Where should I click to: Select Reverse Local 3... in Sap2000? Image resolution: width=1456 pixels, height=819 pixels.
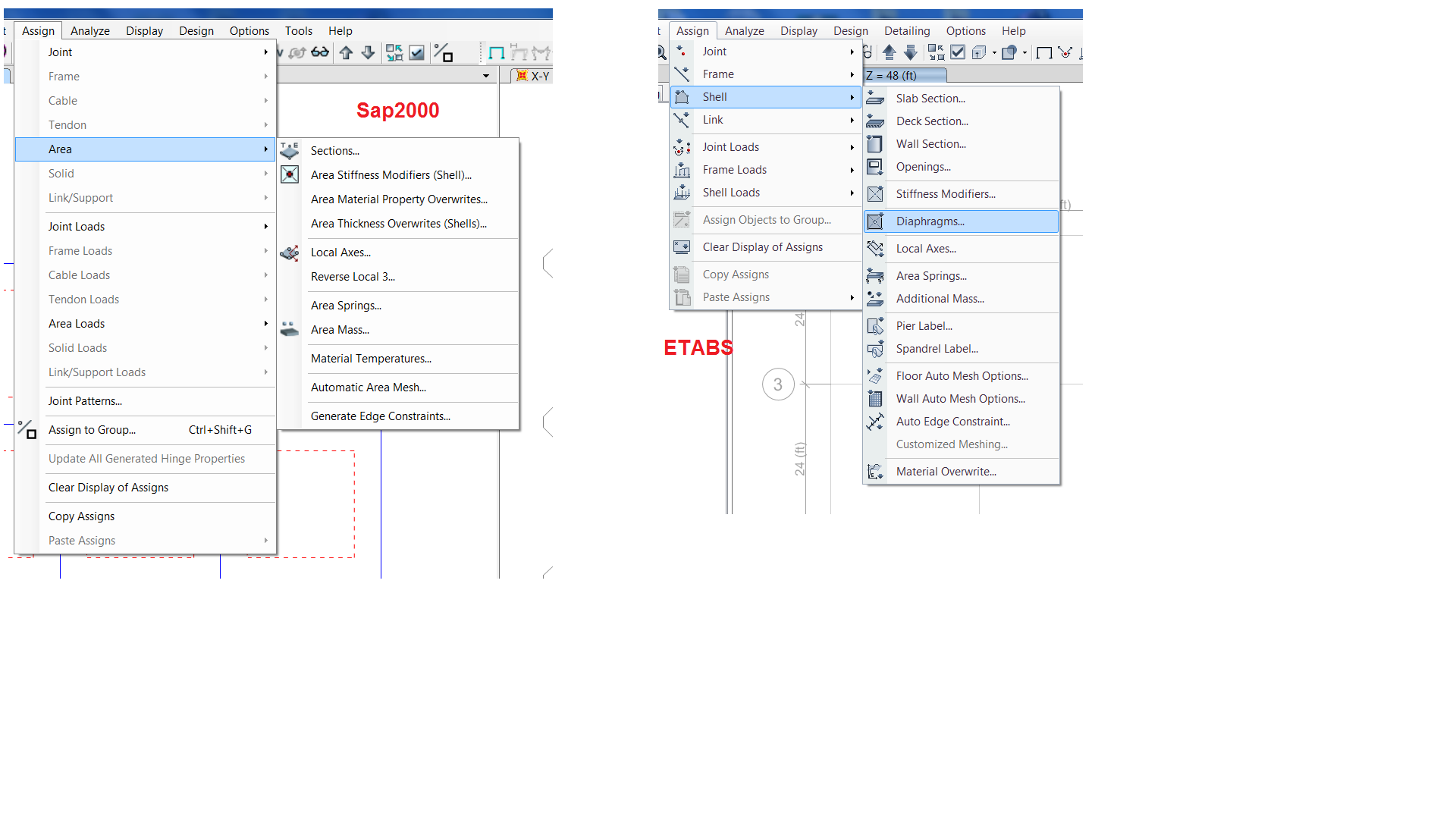353,277
